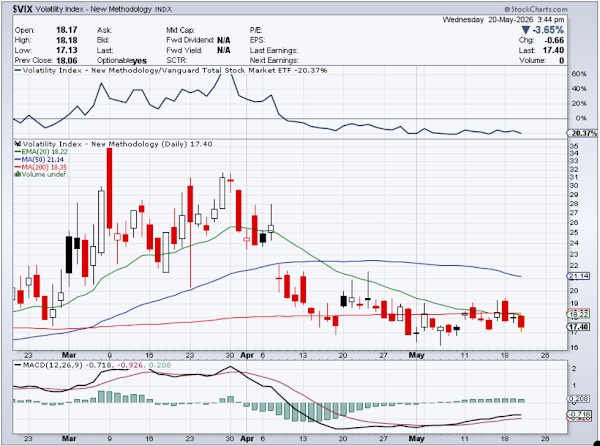Click the $VIX ticker symbol title
The image size is (600, 446).
coord(23,10)
